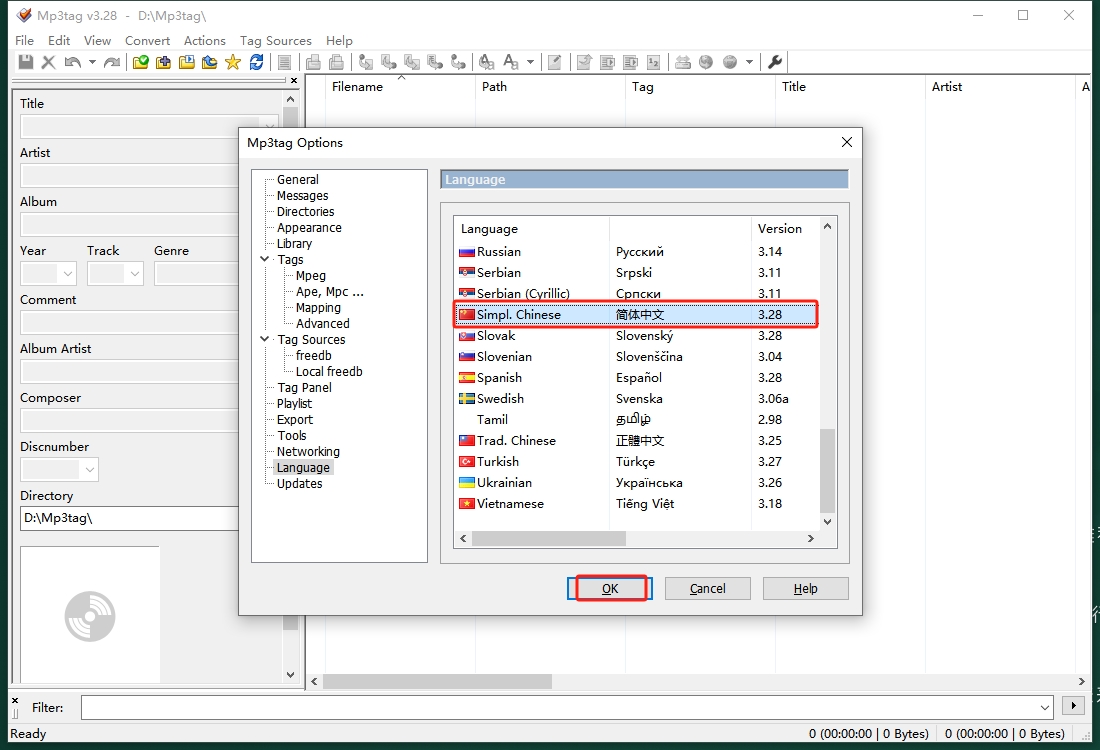Click the Help button in options dialog
The image size is (1100, 750).
click(x=805, y=589)
